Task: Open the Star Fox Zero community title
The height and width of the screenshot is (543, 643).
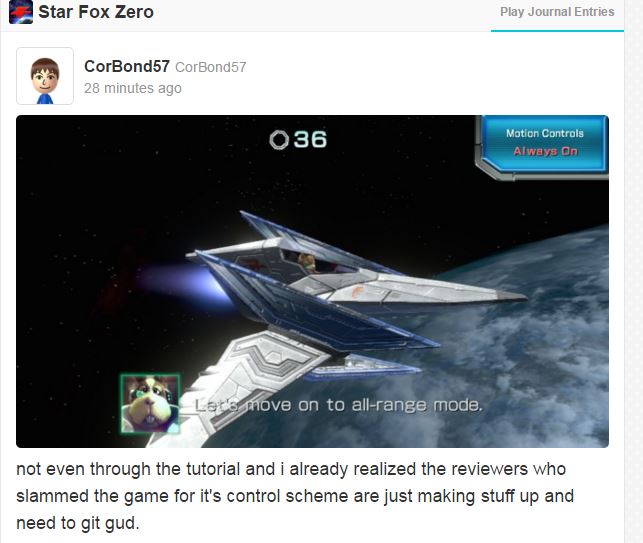Action: (x=96, y=12)
